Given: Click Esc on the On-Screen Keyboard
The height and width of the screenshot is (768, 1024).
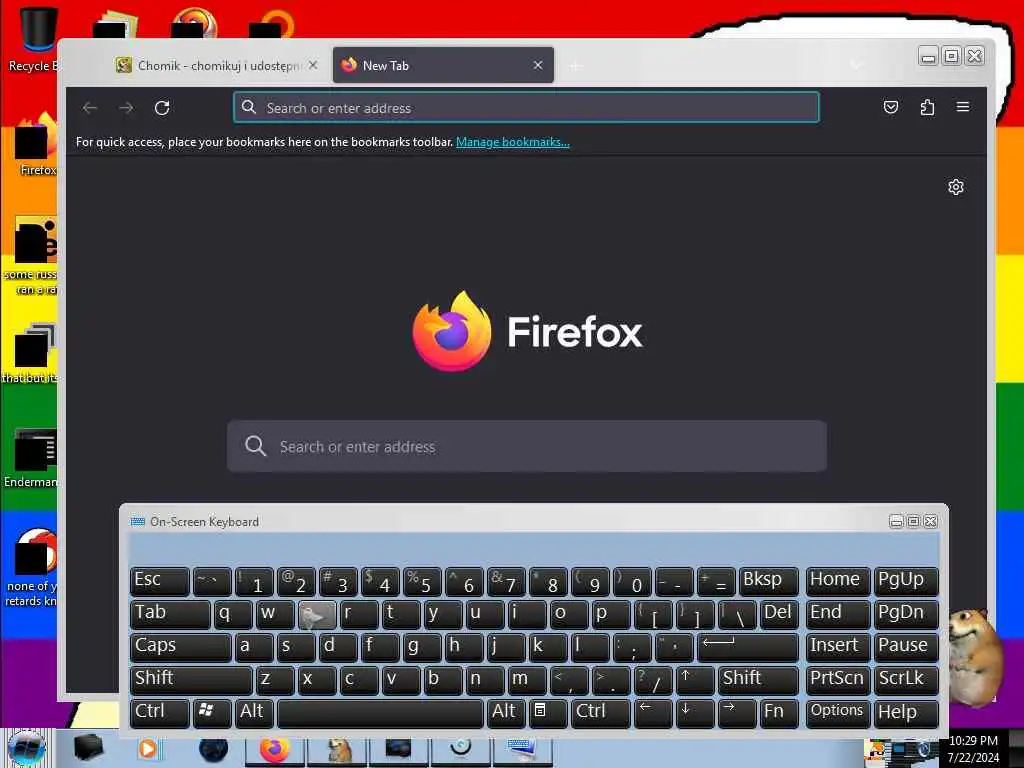Looking at the screenshot, I should pos(160,581).
